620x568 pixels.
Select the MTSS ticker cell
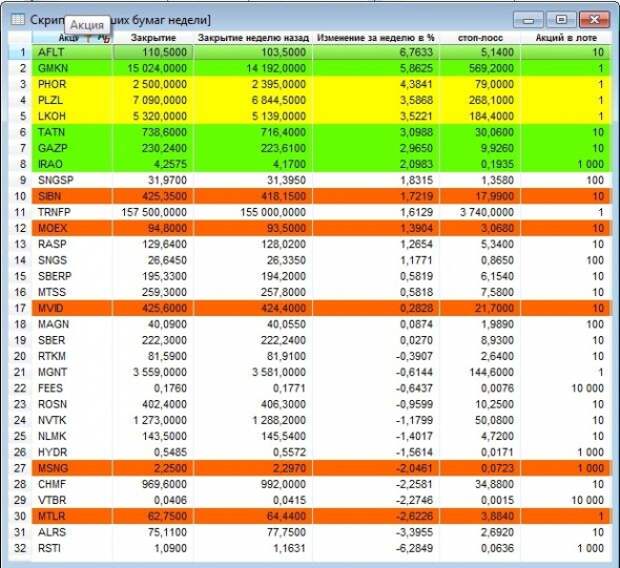point(72,292)
